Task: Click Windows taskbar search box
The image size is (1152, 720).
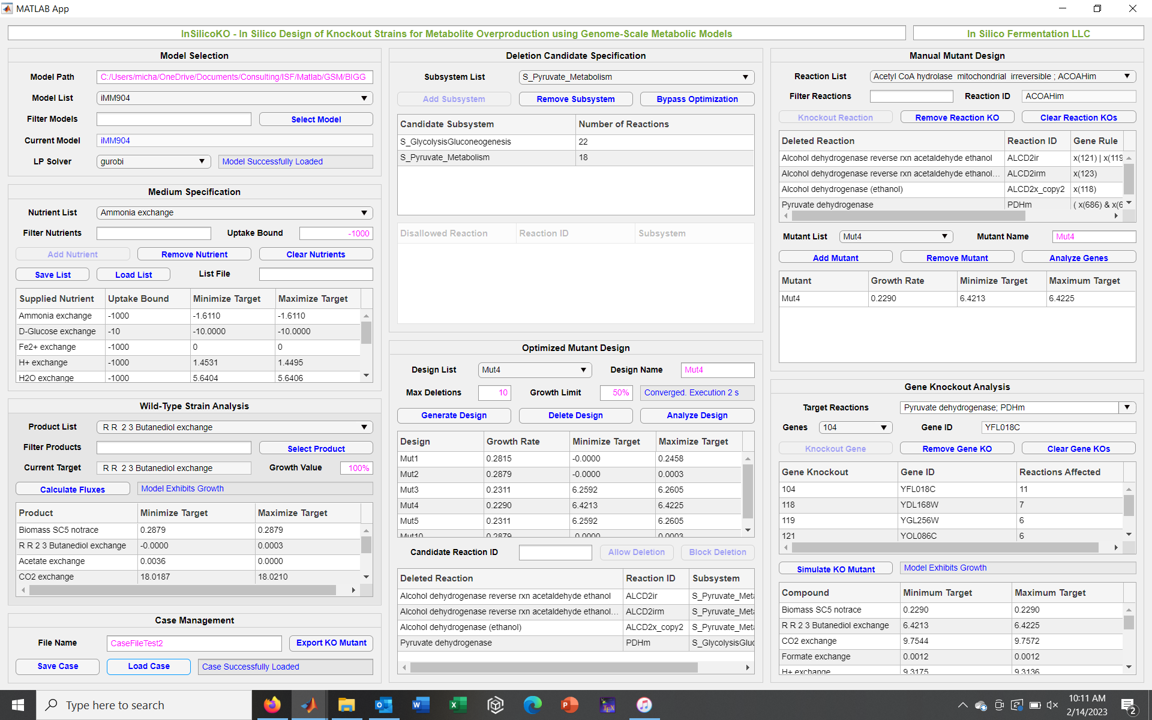Action: coord(143,705)
